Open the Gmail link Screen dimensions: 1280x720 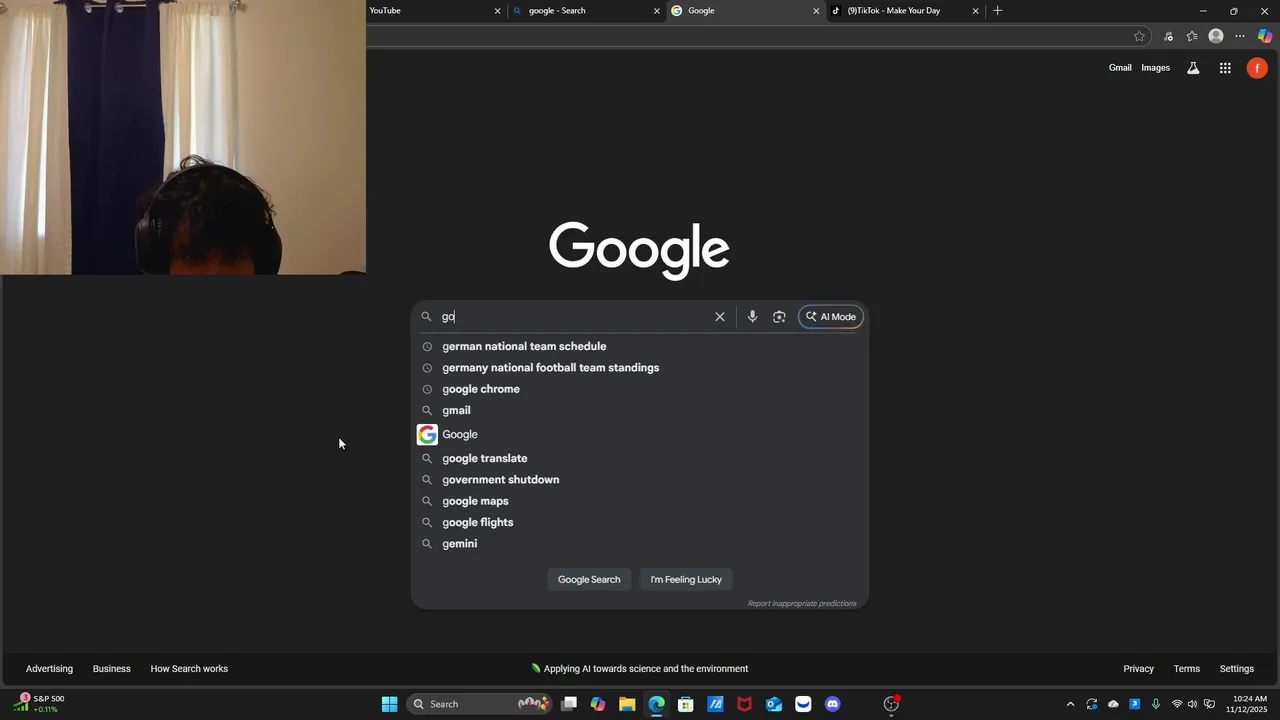tap(1120, 68)
